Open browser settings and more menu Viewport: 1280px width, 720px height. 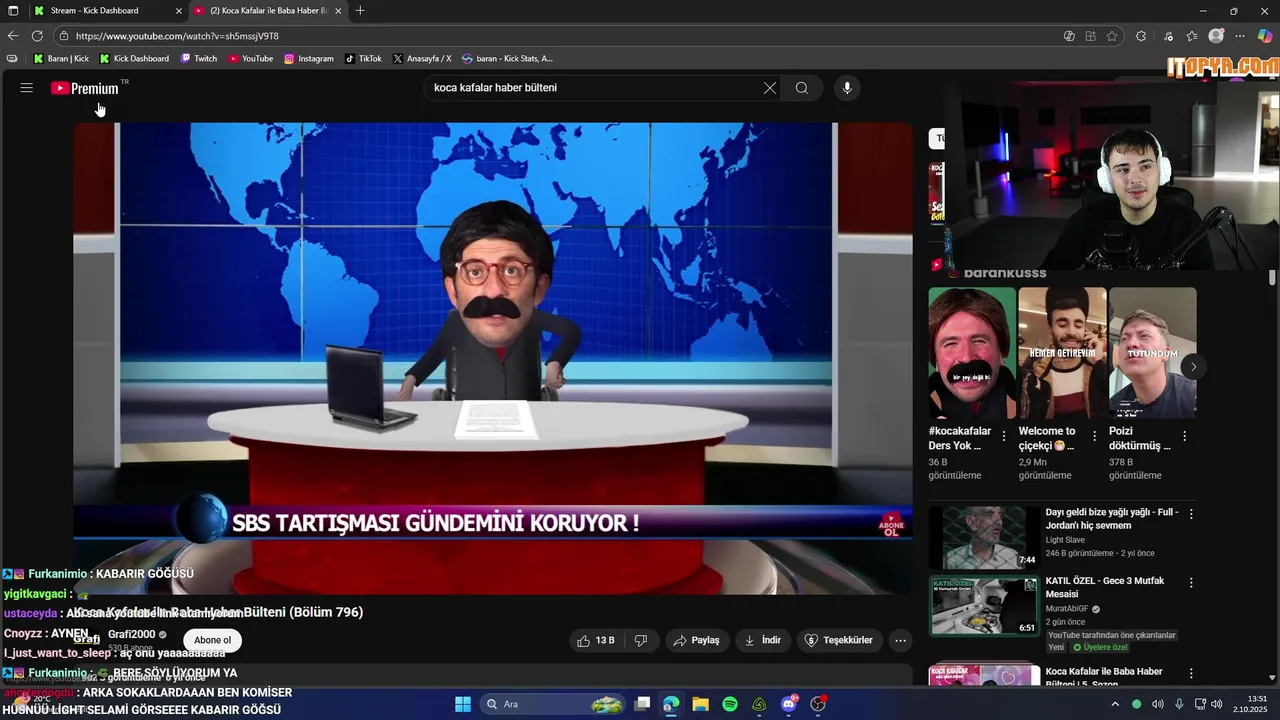click(1241, 36)
